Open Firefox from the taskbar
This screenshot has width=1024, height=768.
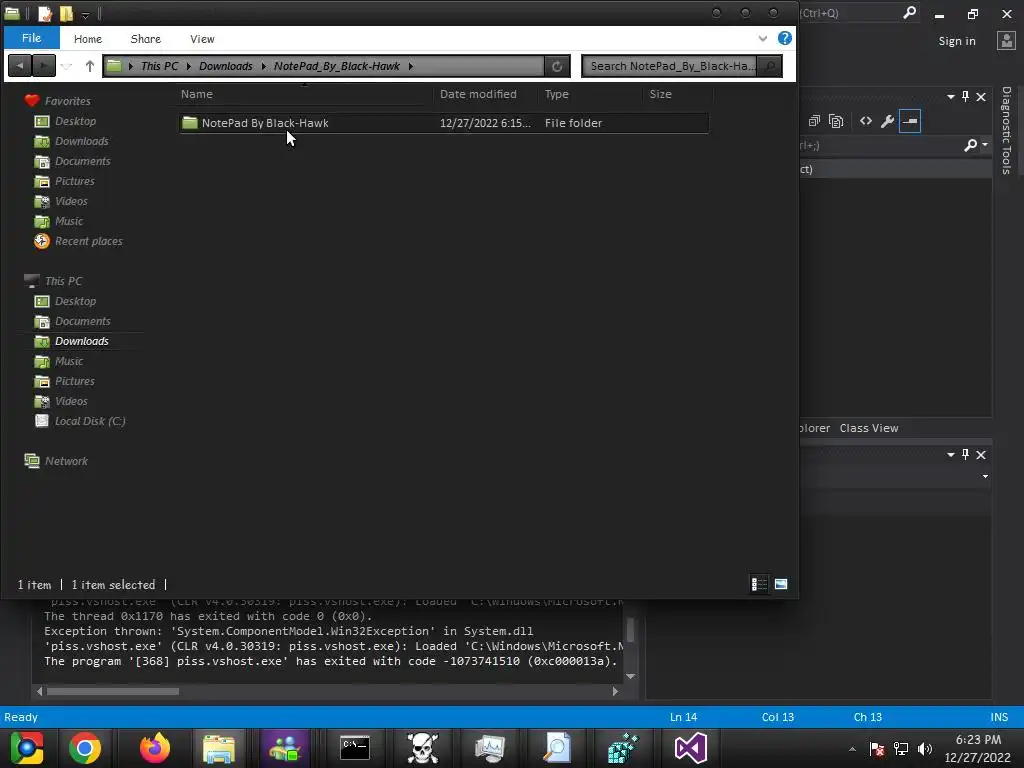pyautogui.click(x=154, y=748)
